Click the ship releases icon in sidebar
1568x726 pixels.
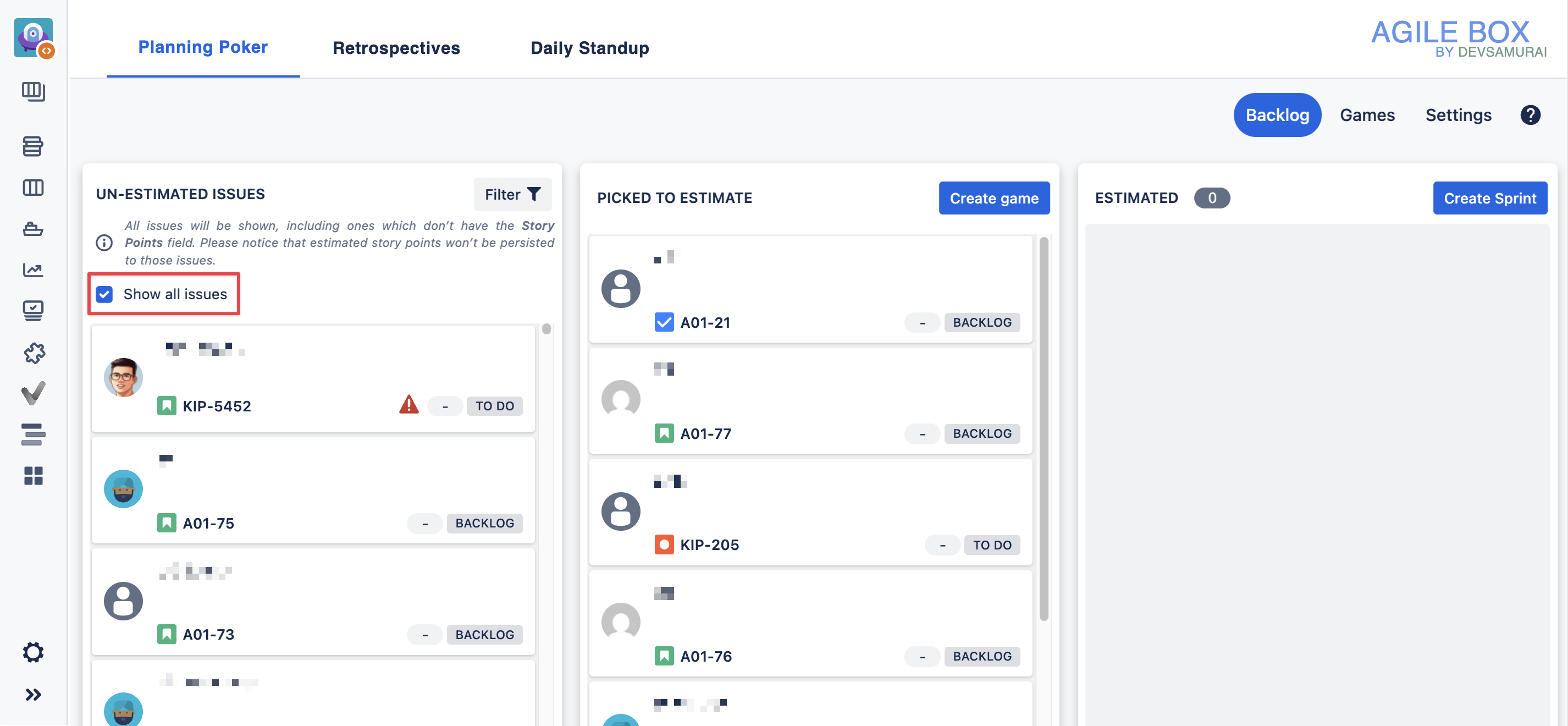pos(33,229)
